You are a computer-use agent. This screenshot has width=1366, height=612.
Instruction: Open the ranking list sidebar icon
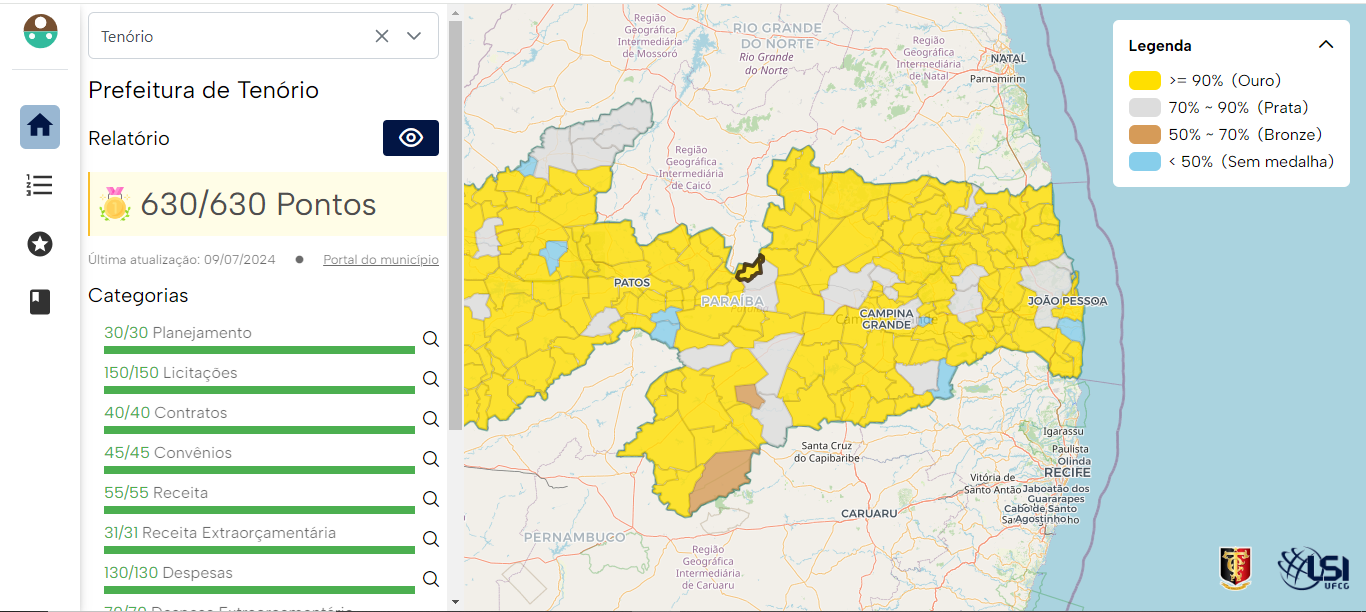[x=40, y=185]
